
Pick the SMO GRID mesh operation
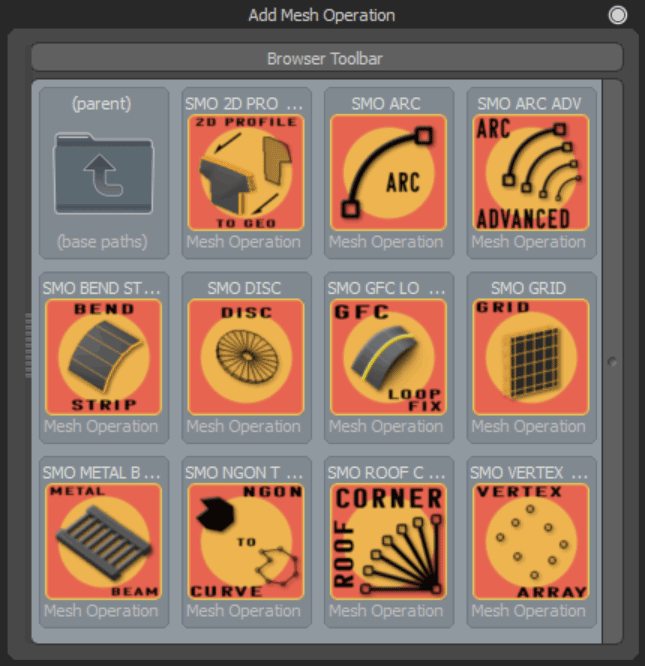point(531,357)
